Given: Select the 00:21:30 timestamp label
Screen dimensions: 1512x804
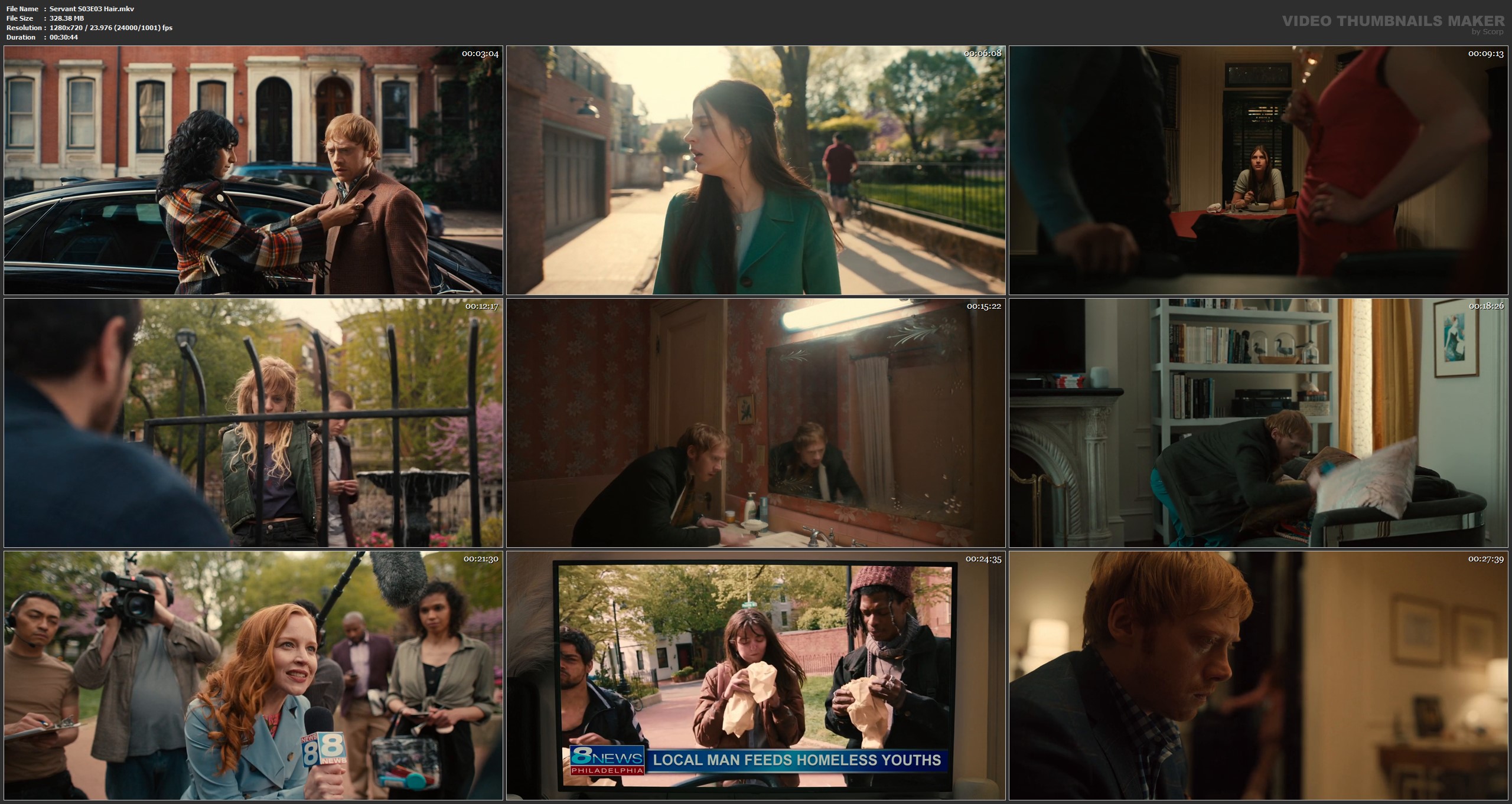Looking at the screenshot, I should [481, 559].
